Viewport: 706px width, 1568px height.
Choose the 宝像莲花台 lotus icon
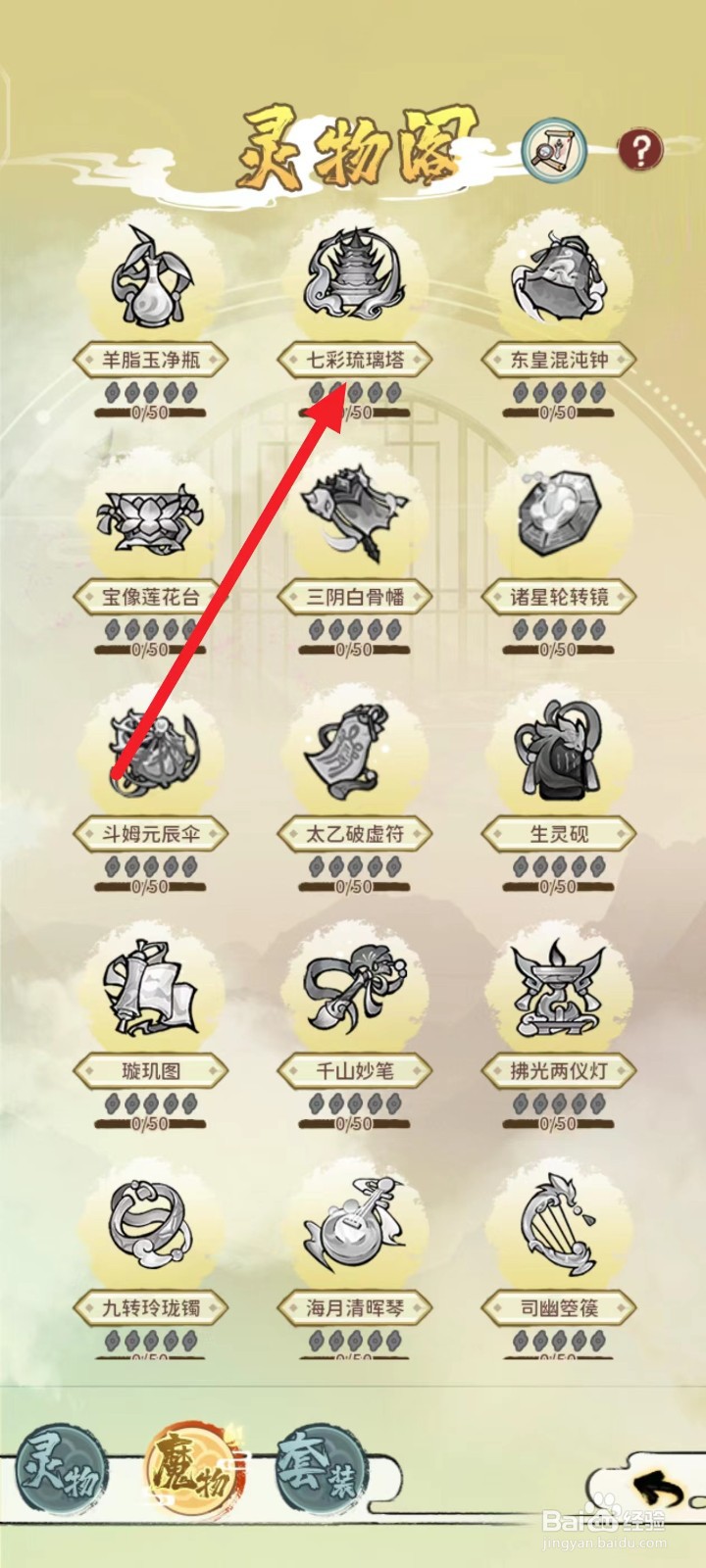click(149, 516)
